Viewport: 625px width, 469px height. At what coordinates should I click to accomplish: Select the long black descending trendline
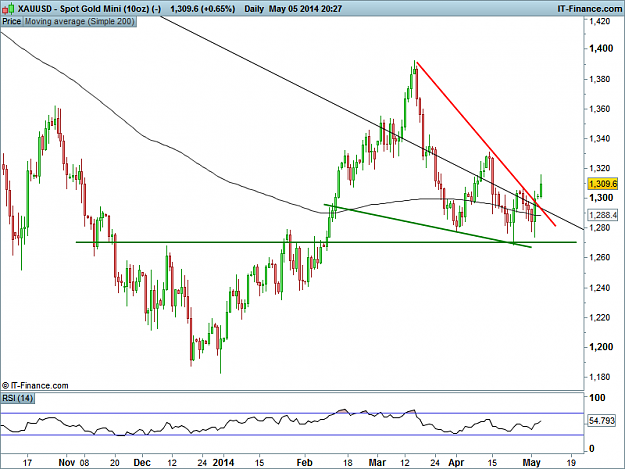[371, 122]
